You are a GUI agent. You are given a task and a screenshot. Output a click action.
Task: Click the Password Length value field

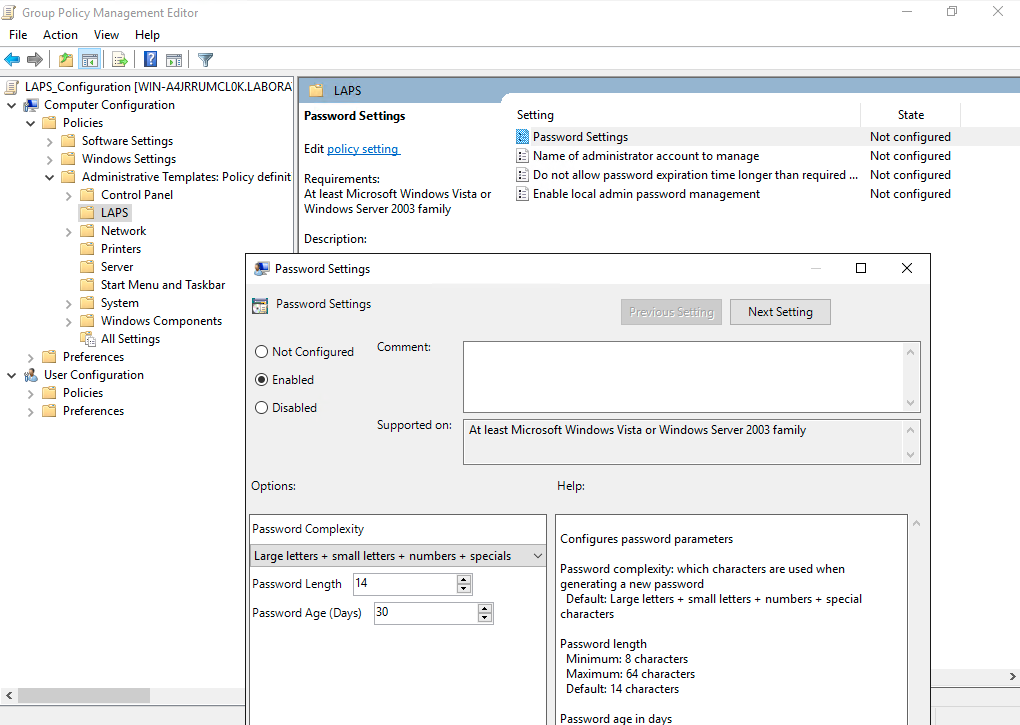point(405,584)
